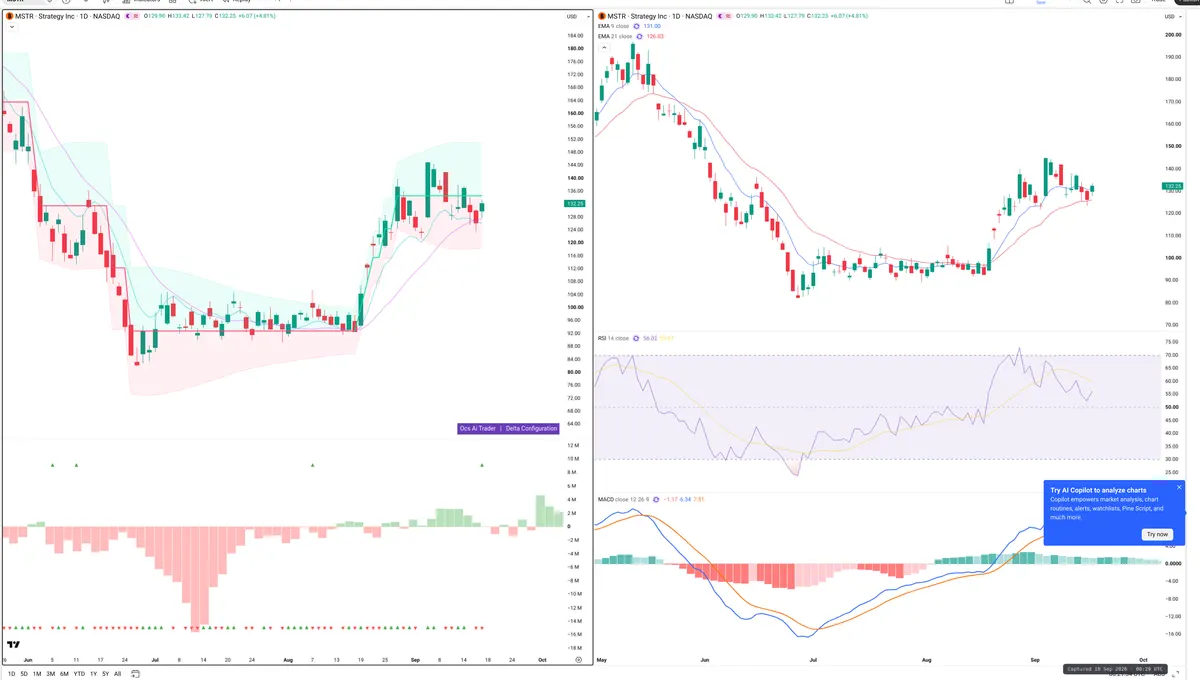The image size is (1200, 680).
Task: Click the TradingView logo on left chart
Action: point(14,644)
